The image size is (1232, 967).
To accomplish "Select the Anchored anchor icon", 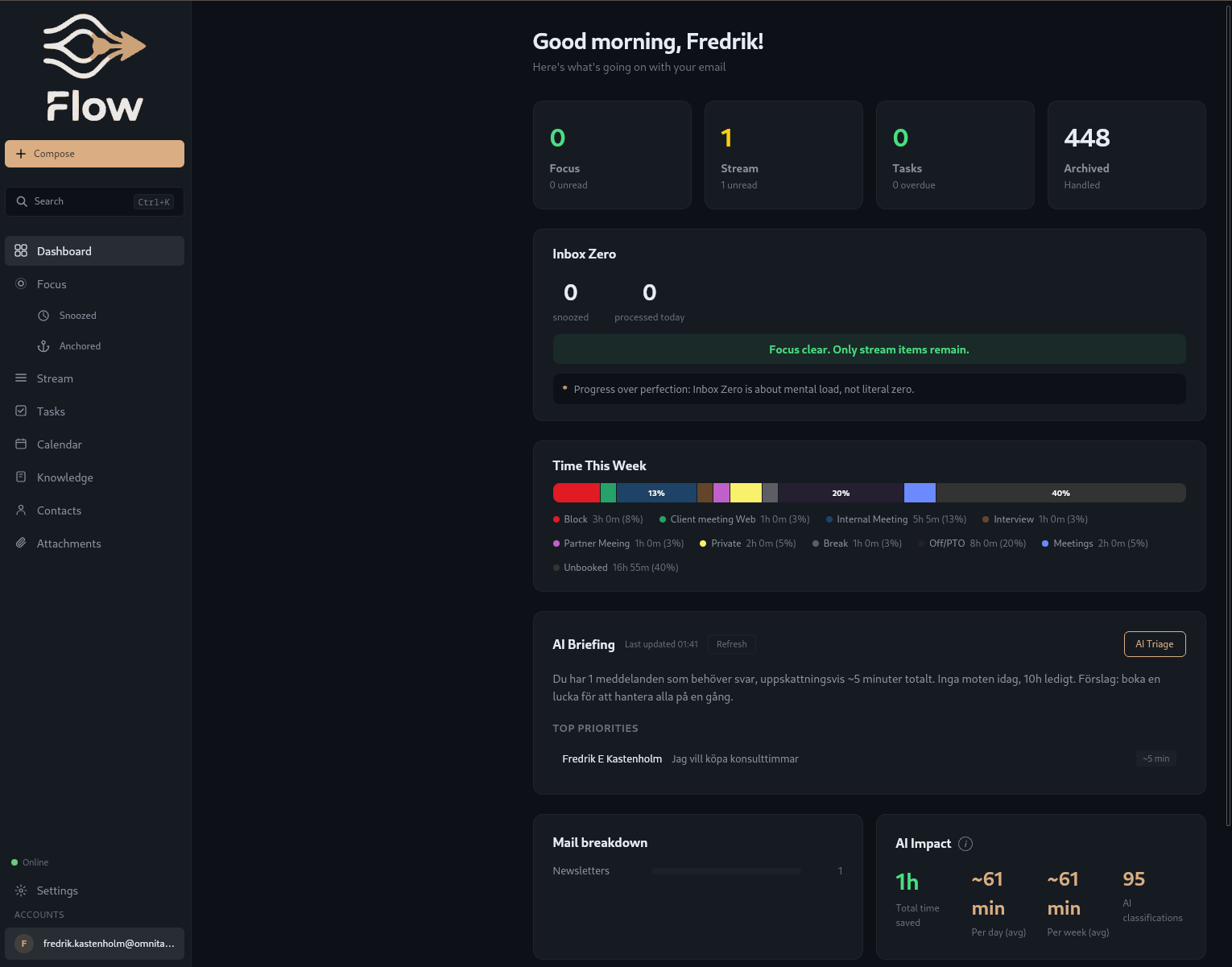I will pyautogui.click(x=43, y=345).
